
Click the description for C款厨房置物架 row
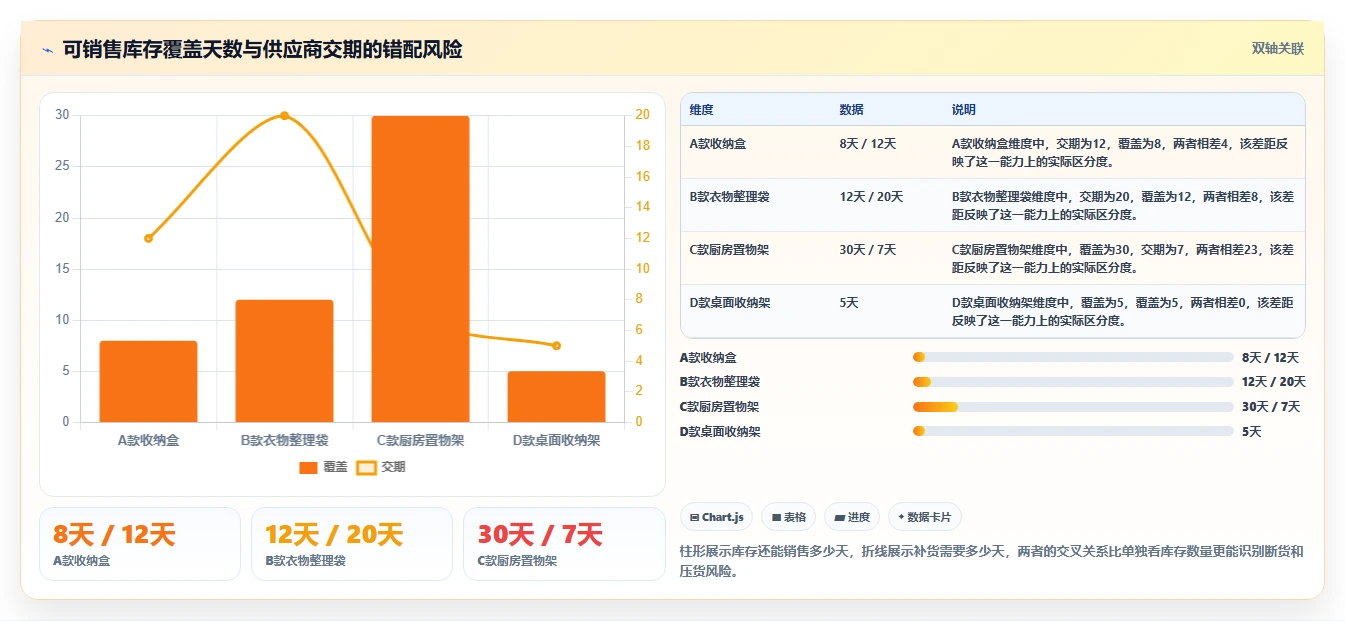(1122, 259)
